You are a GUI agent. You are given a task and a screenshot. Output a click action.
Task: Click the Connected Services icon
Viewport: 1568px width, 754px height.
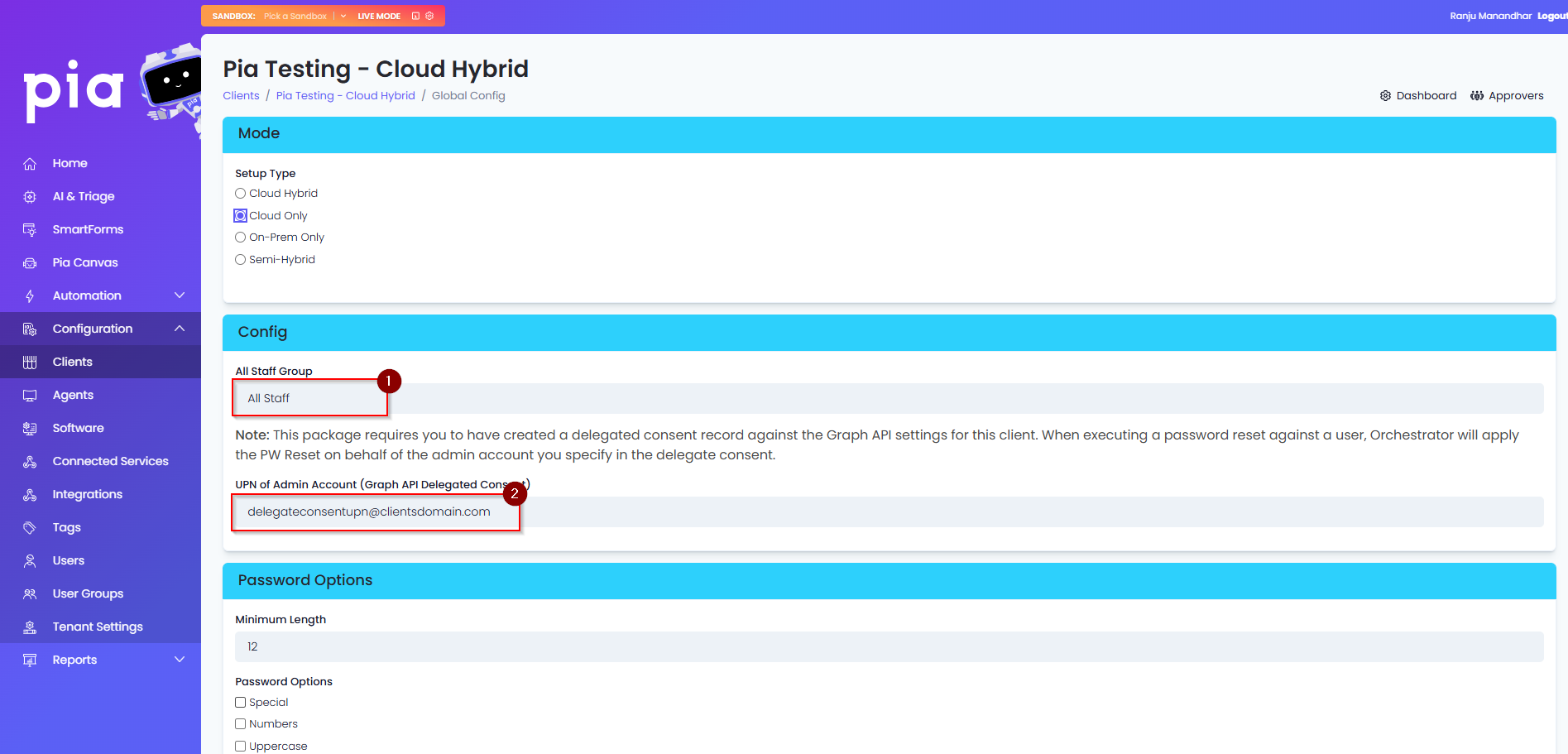coord(30,462)
